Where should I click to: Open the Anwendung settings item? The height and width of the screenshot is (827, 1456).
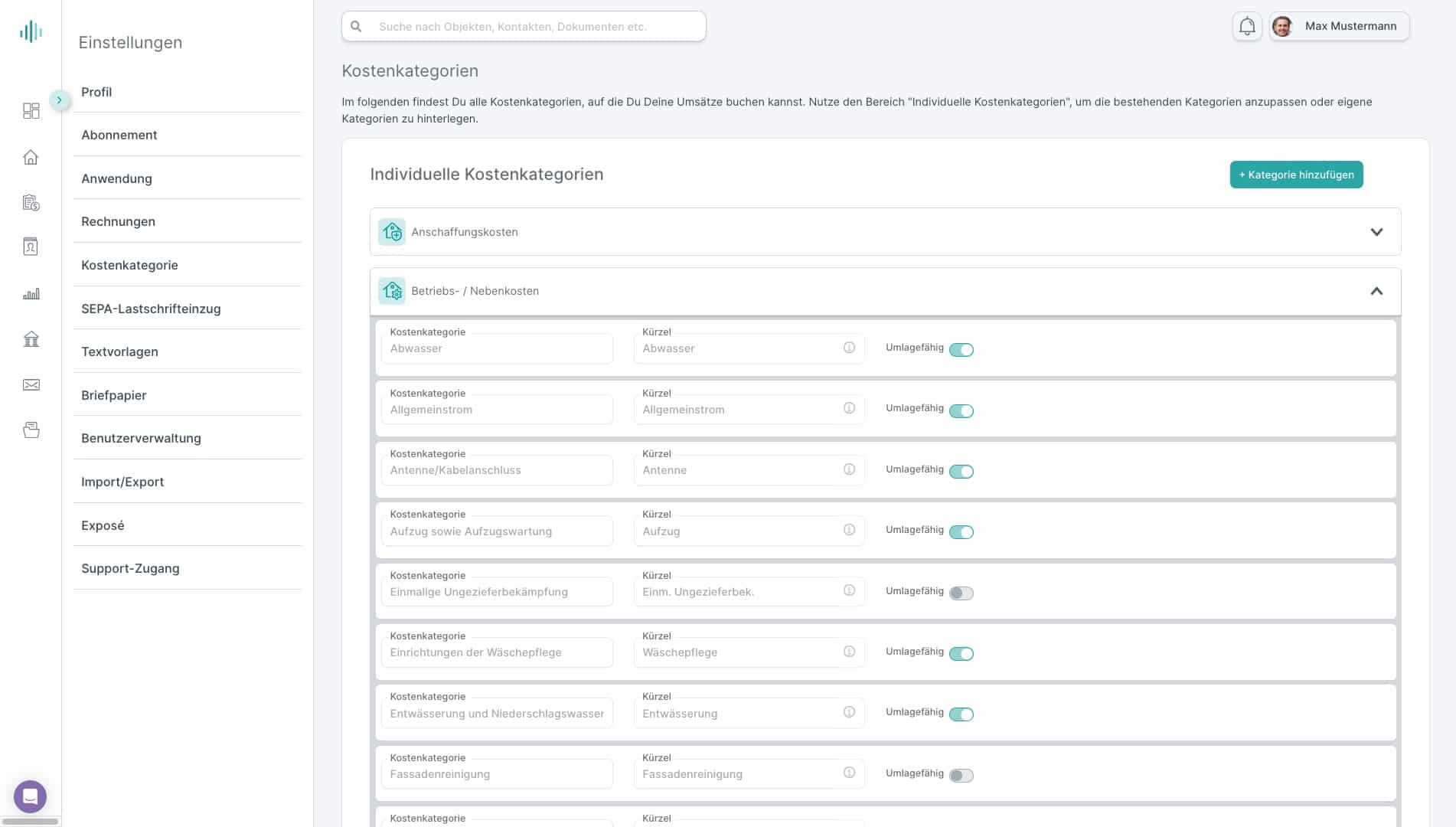pyautogui.click(x=188, y=178)
